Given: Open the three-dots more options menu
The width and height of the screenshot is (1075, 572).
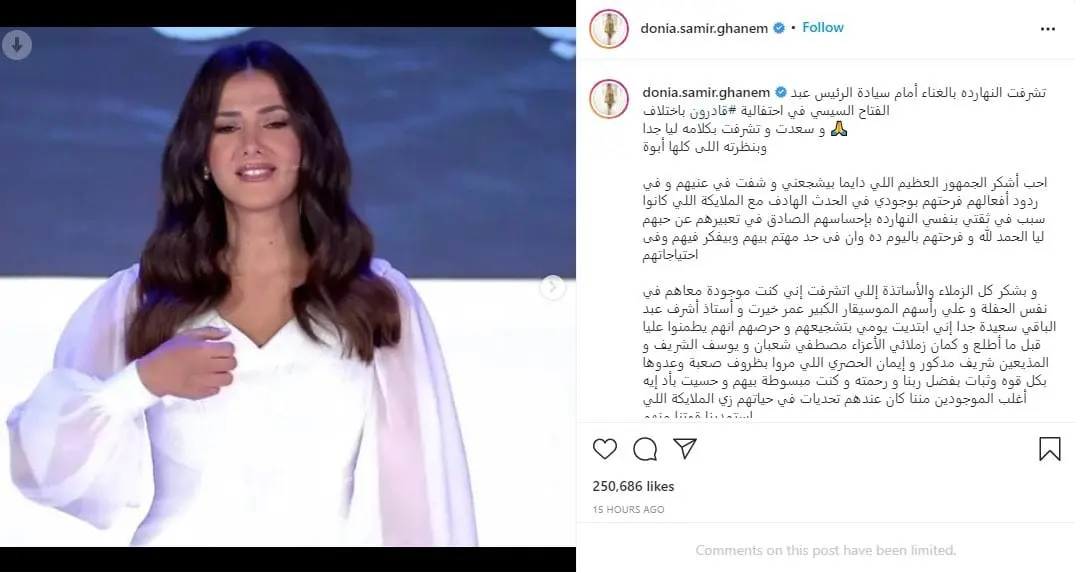Looking at the screenshot, I should pos(1048,29).
